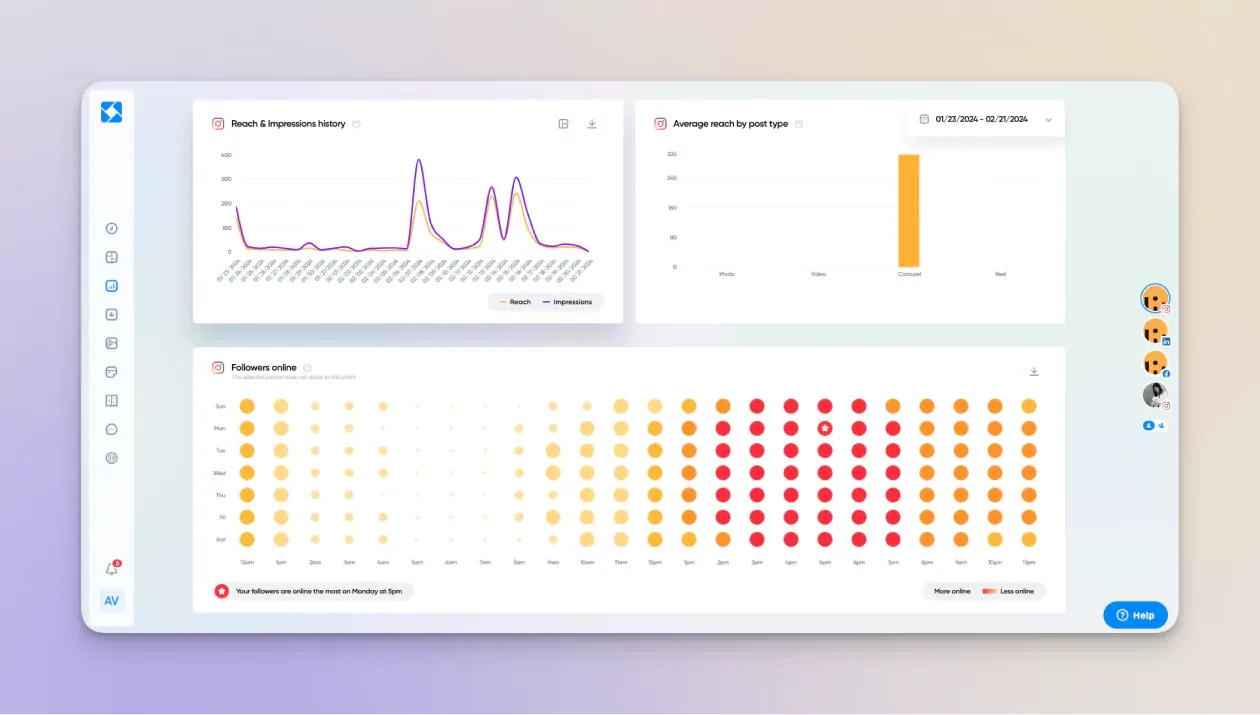This screenshot has height=715, width=1260.
Task: Open the dashboard grid icon in sidebar
Action: tap(112, 257)
